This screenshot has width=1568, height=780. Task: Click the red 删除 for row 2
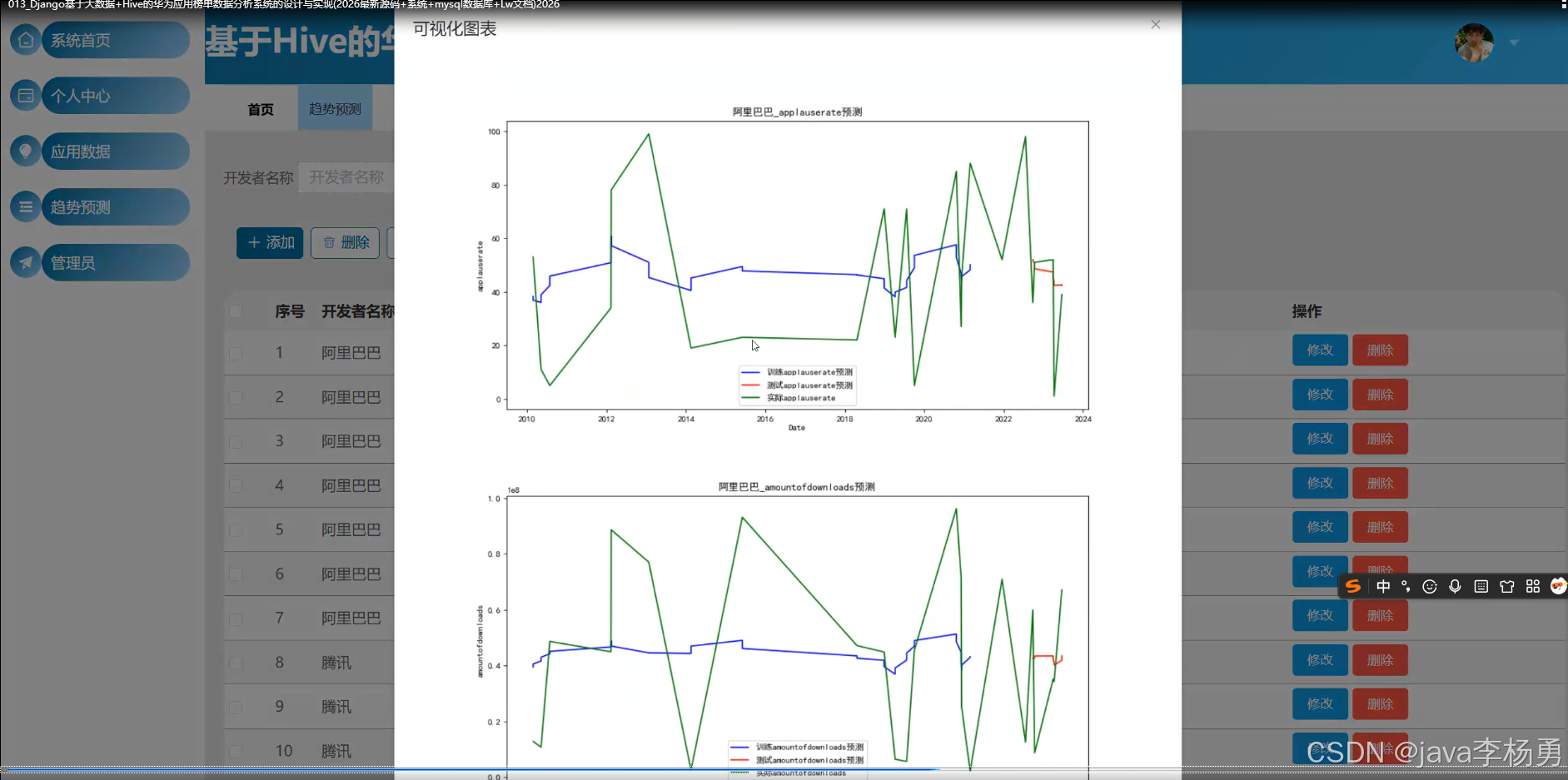click(1380, 395)
